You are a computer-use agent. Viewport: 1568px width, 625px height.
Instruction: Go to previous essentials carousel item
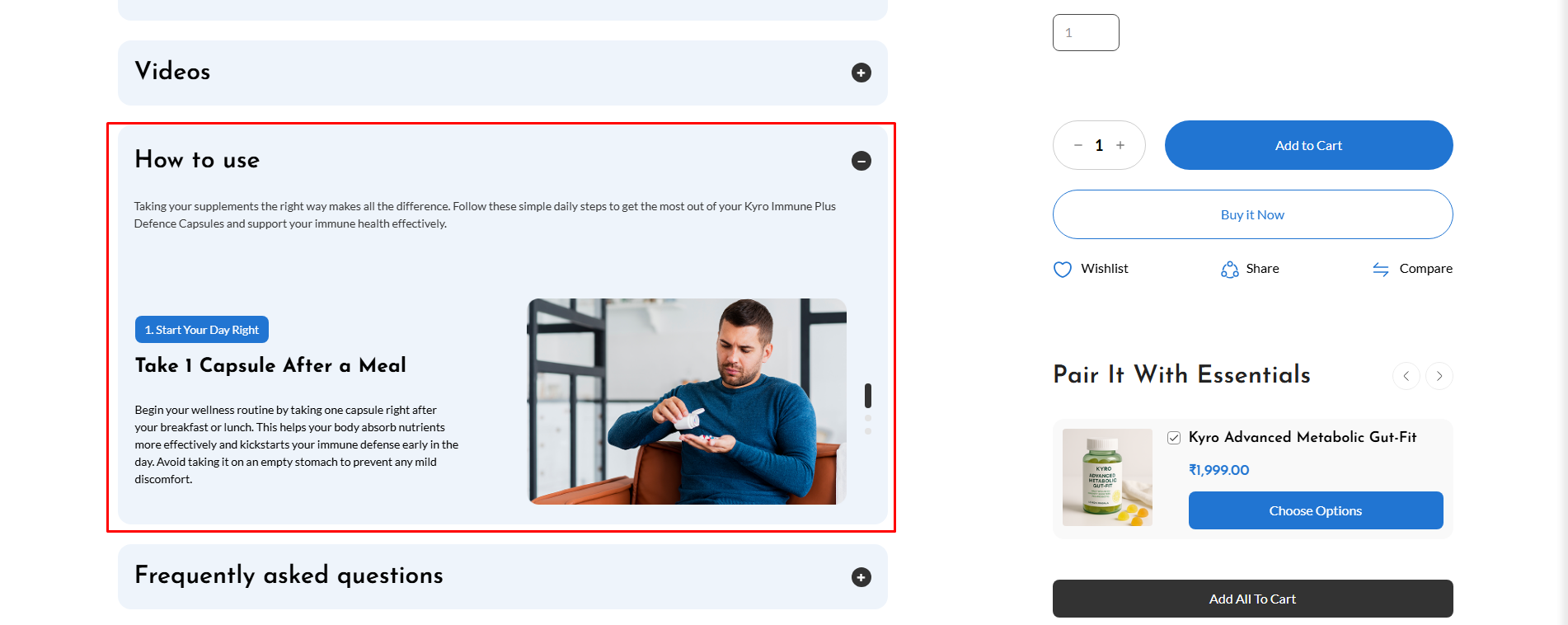(1406, 376)
